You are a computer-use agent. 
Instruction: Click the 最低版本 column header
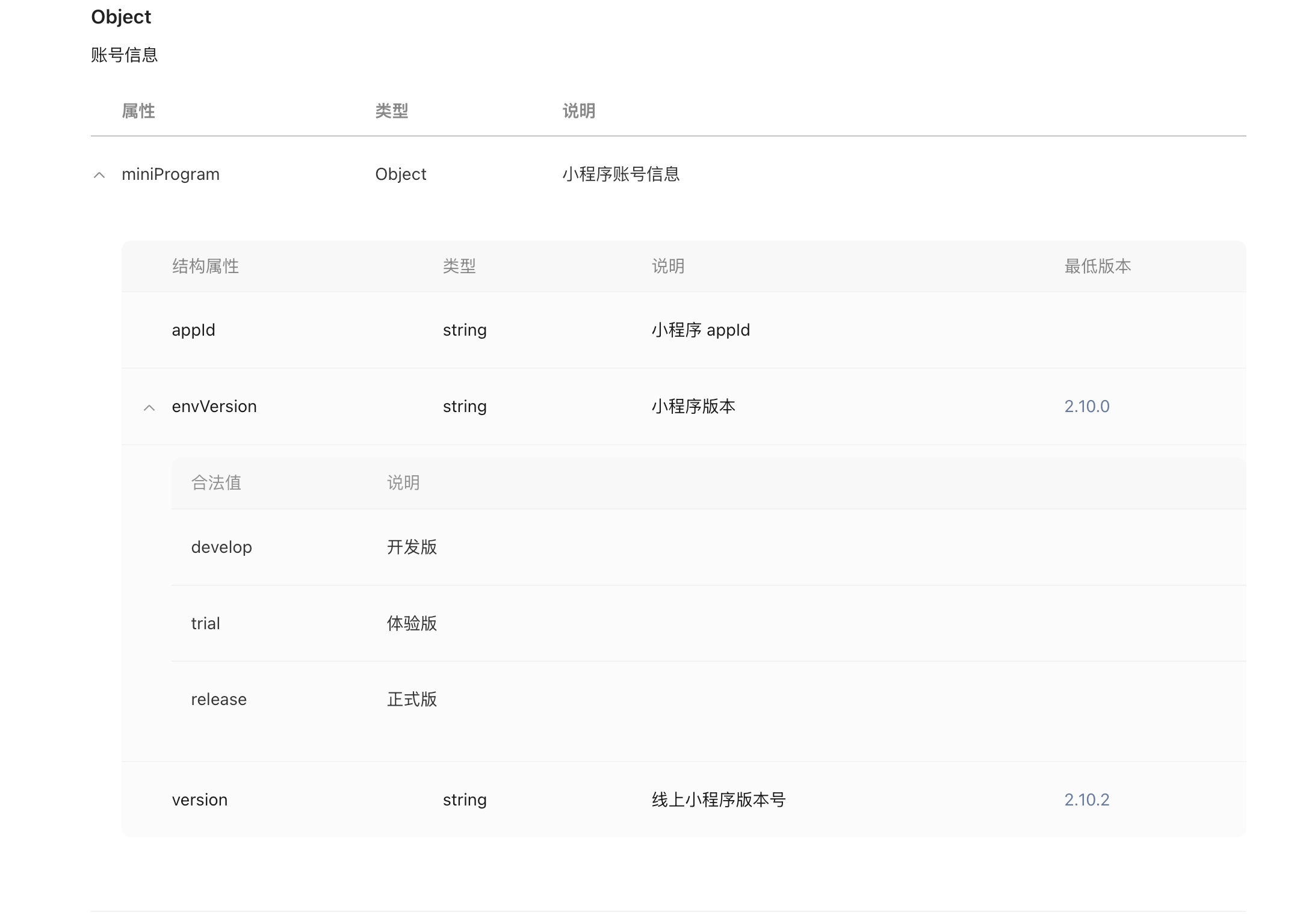pyautogui.click(x=1097, y=266)
